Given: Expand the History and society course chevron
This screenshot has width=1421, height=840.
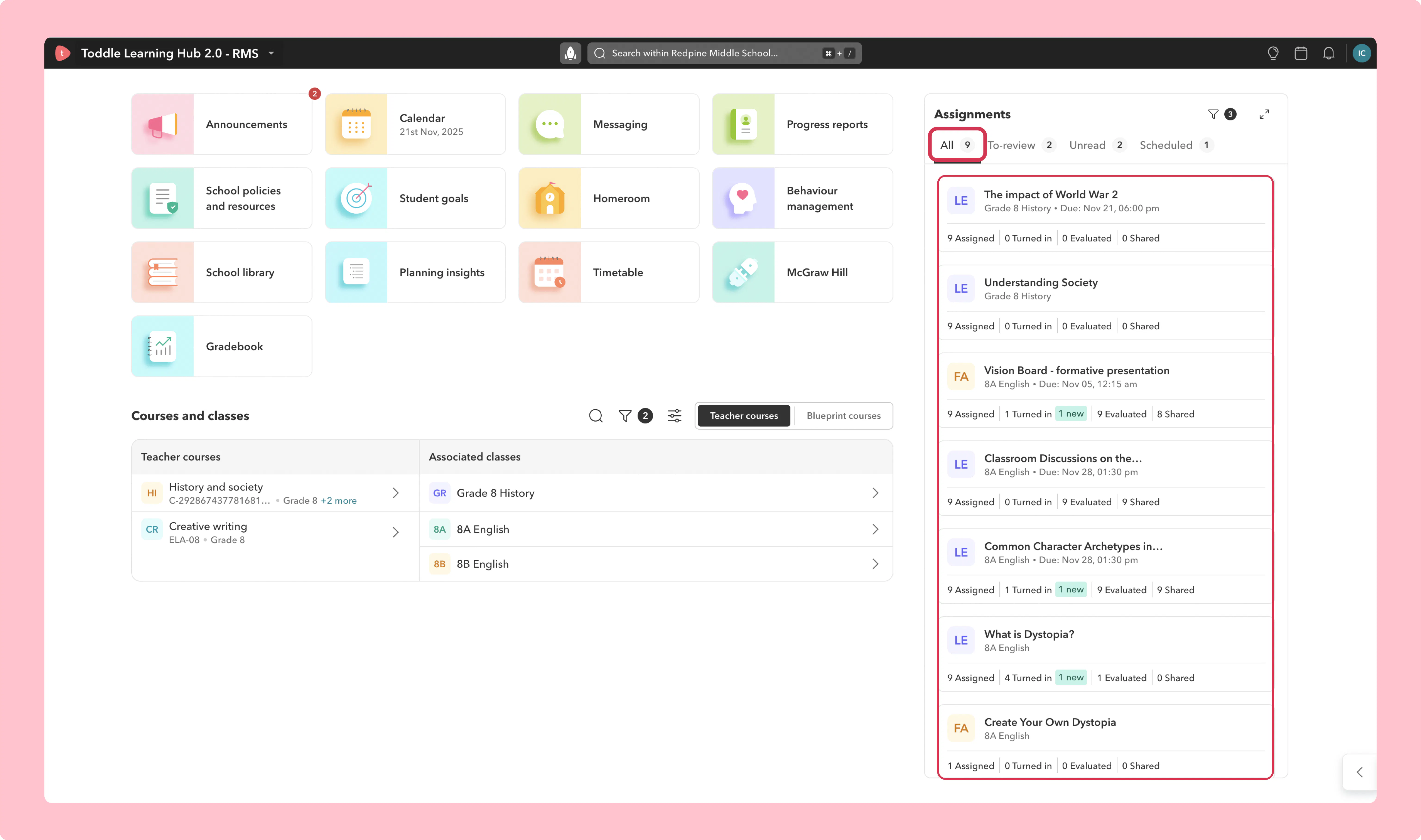Looking at the screenshot, I should tap(395, 493).
